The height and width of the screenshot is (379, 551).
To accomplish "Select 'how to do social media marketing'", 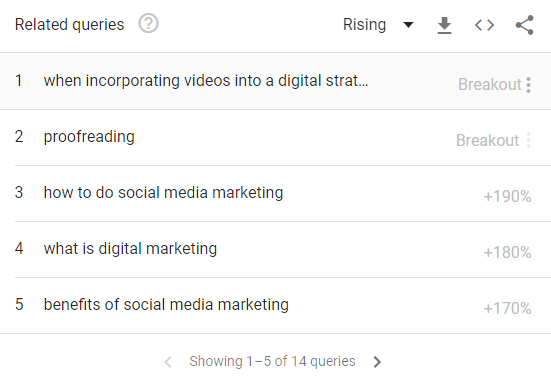I will click(163, 192).
